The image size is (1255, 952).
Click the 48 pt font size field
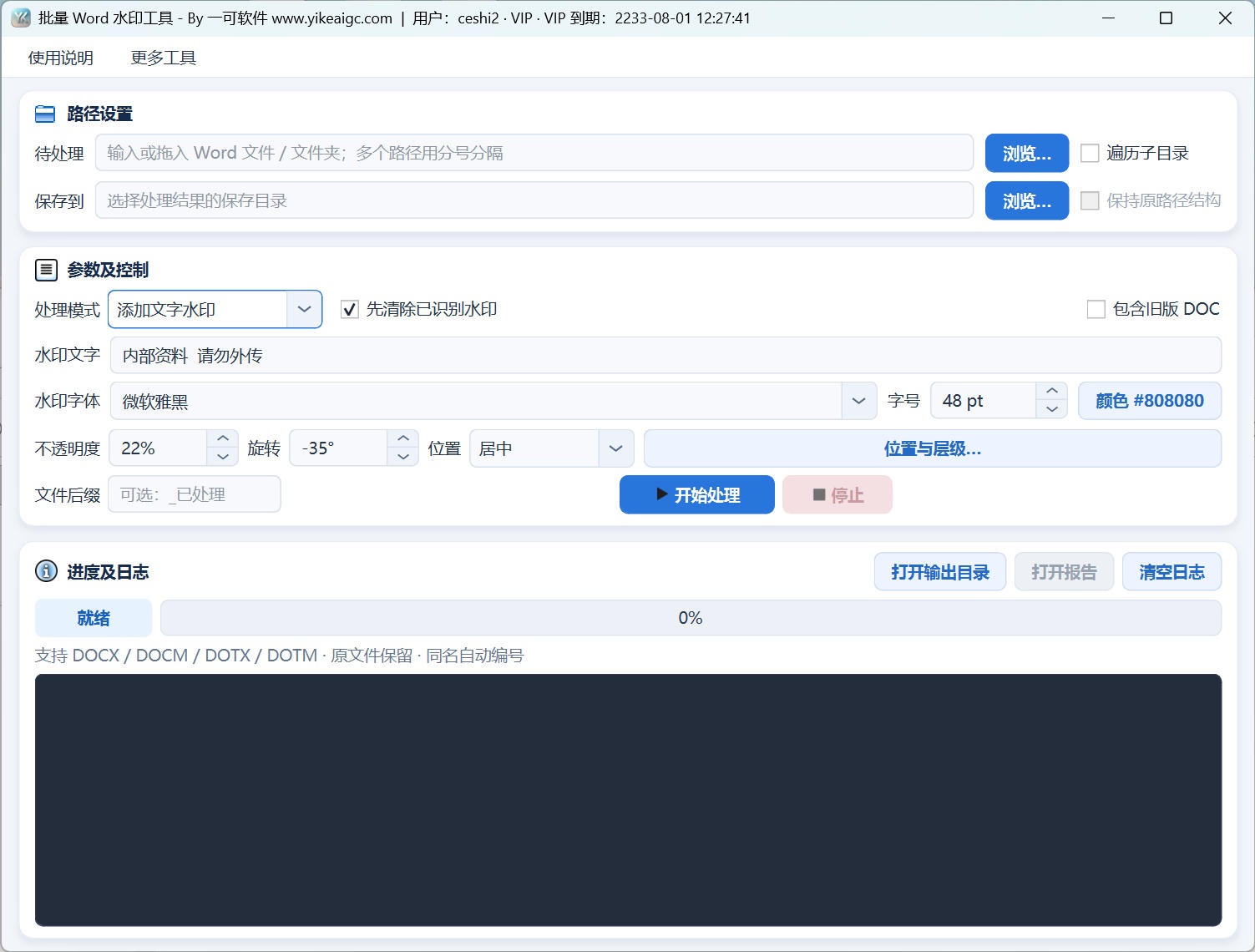984,401
